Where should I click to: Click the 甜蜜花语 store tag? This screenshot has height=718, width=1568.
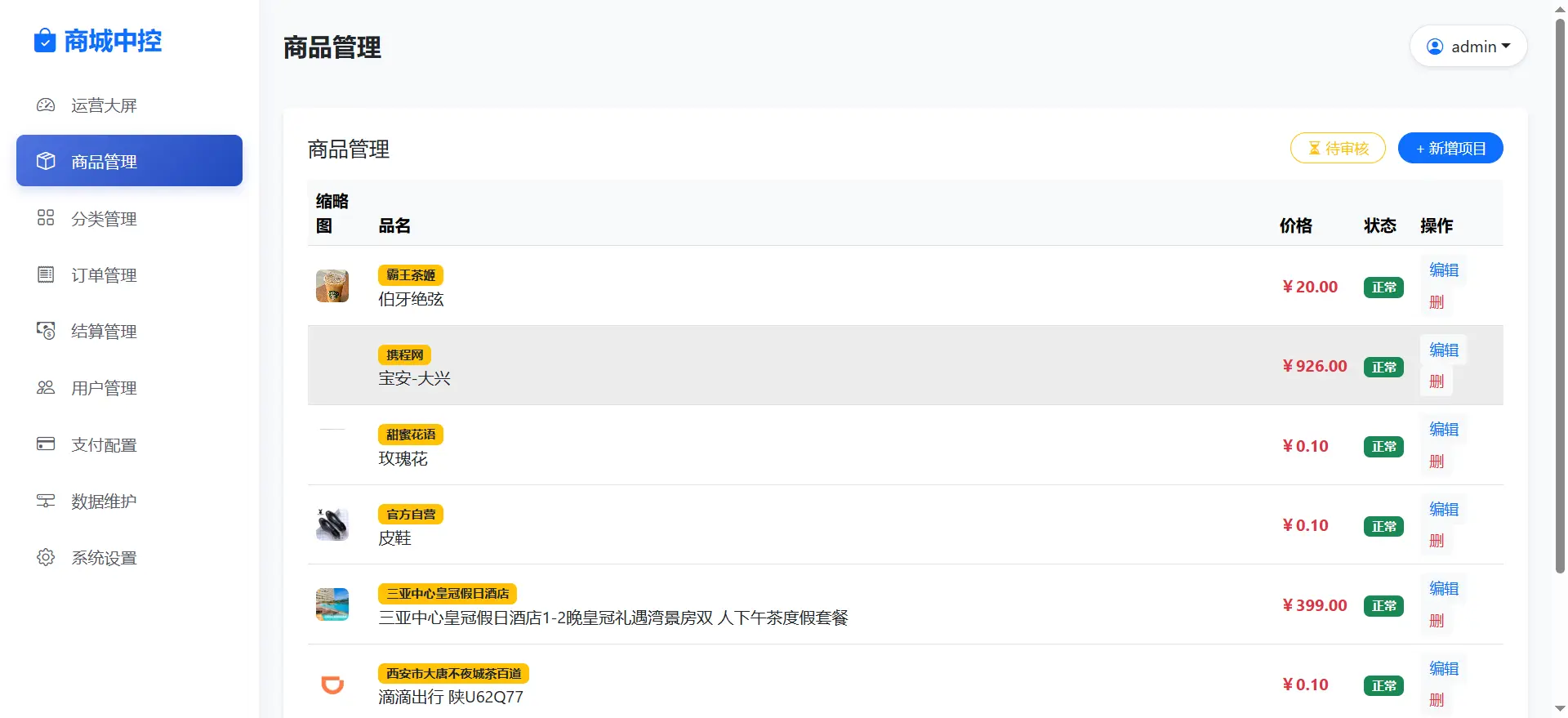[x=411, y=435]
